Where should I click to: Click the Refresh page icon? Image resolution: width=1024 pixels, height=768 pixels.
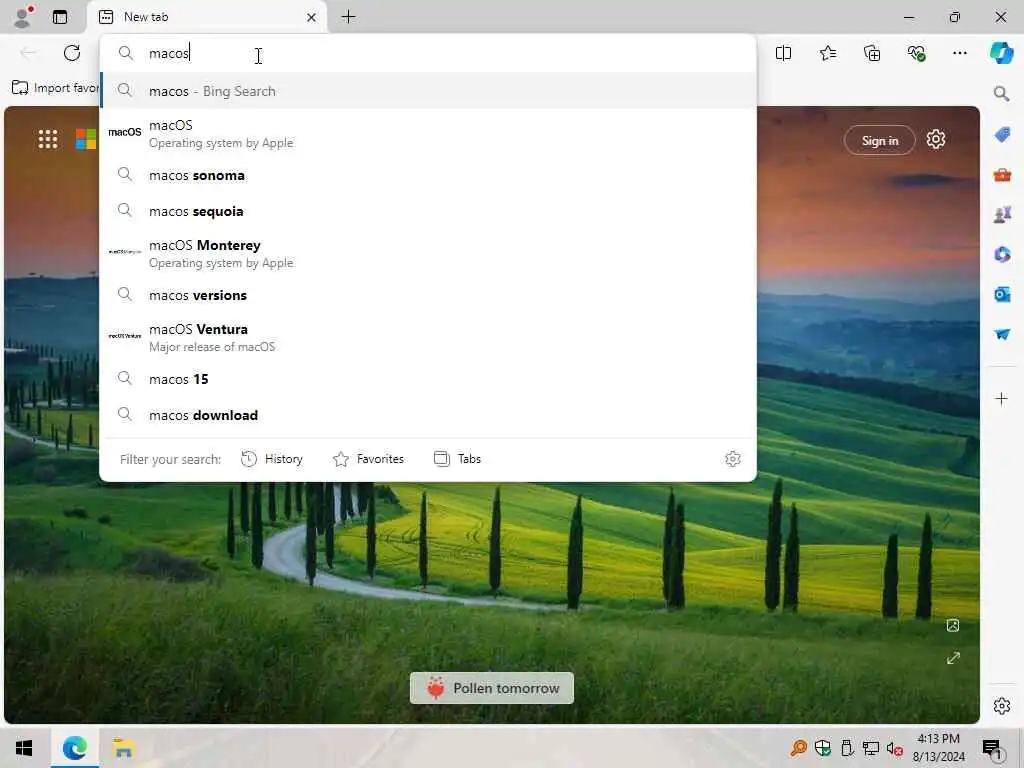pos(72,53)
